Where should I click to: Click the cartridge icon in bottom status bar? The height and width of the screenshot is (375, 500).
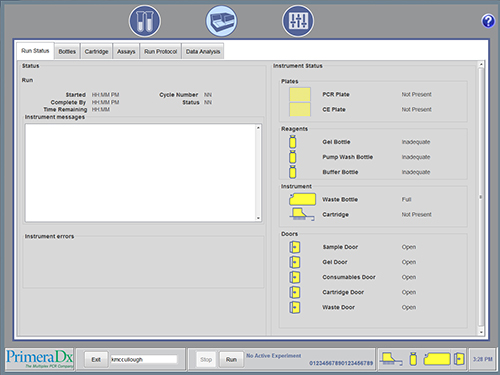(392, 359)
